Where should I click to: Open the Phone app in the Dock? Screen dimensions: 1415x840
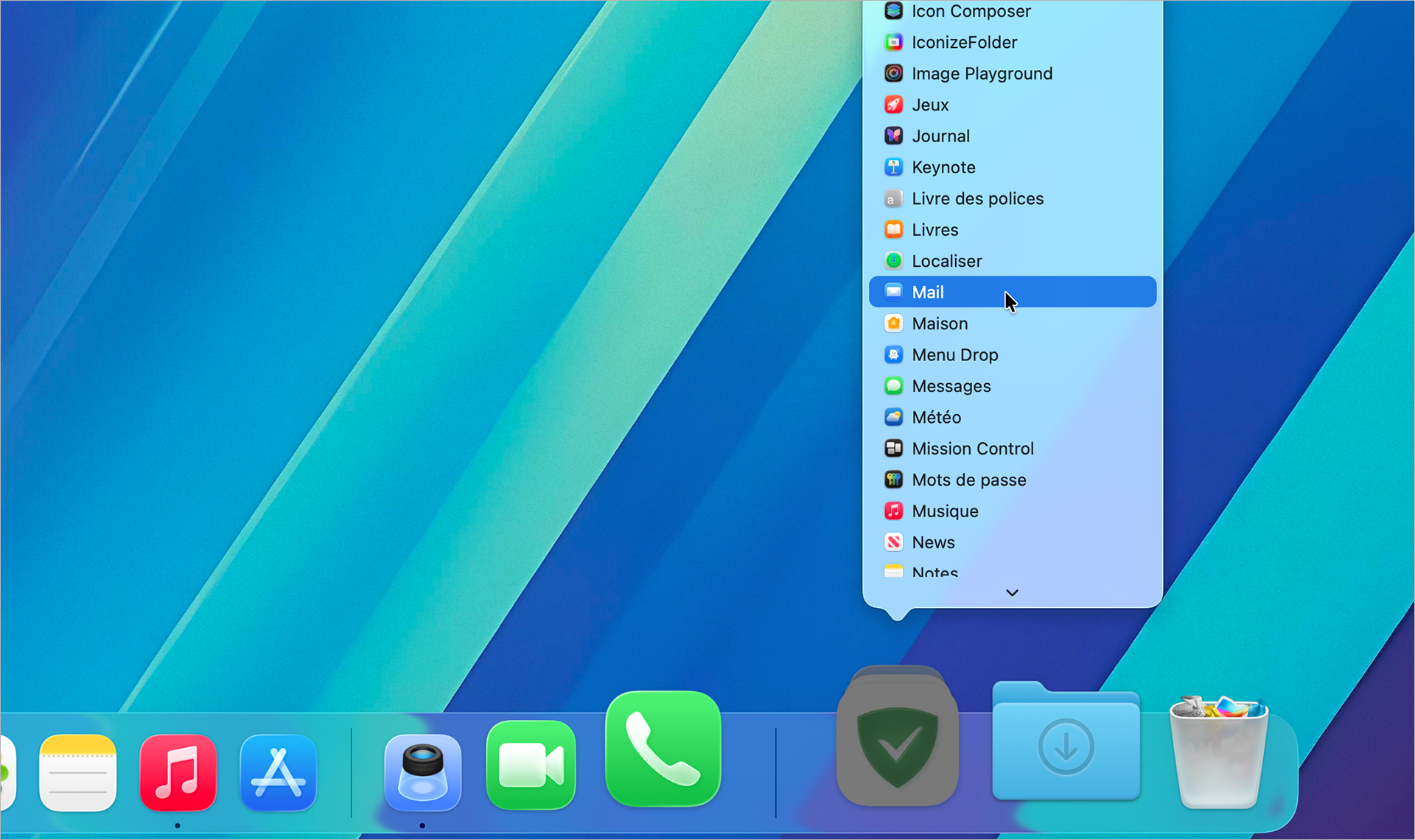pos(662,749)
